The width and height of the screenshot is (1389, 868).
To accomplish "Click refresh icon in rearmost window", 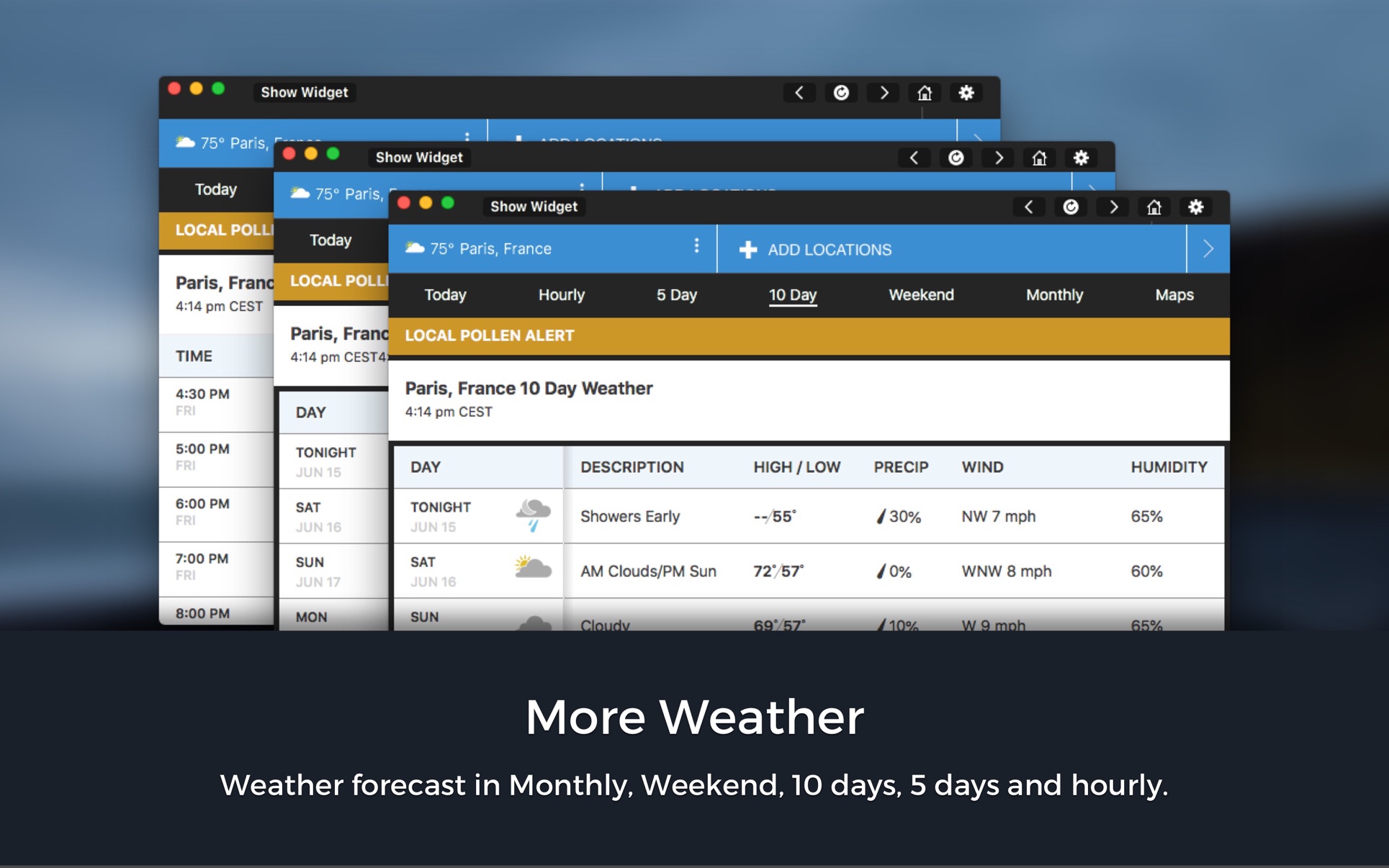I will (x=841, y=93).
